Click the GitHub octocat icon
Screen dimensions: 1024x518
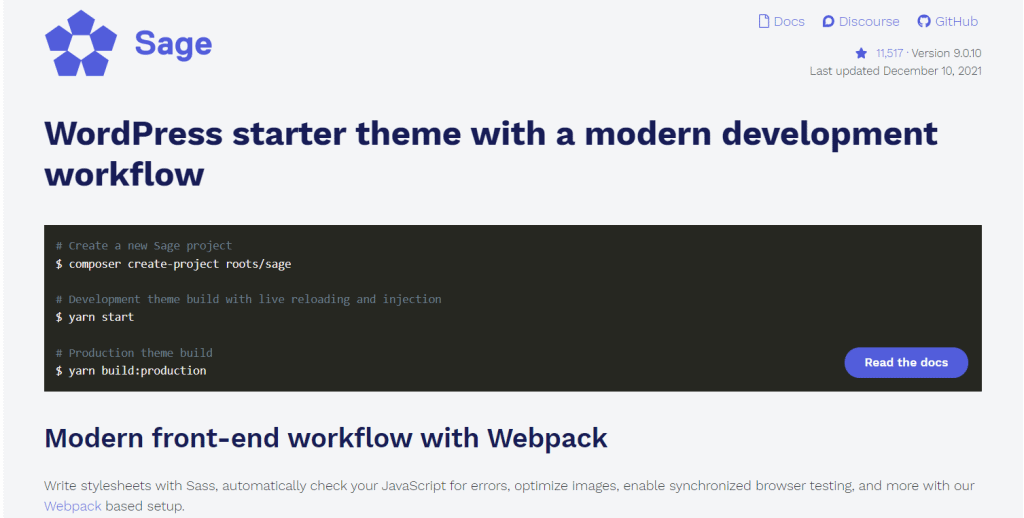pos(923,22)
